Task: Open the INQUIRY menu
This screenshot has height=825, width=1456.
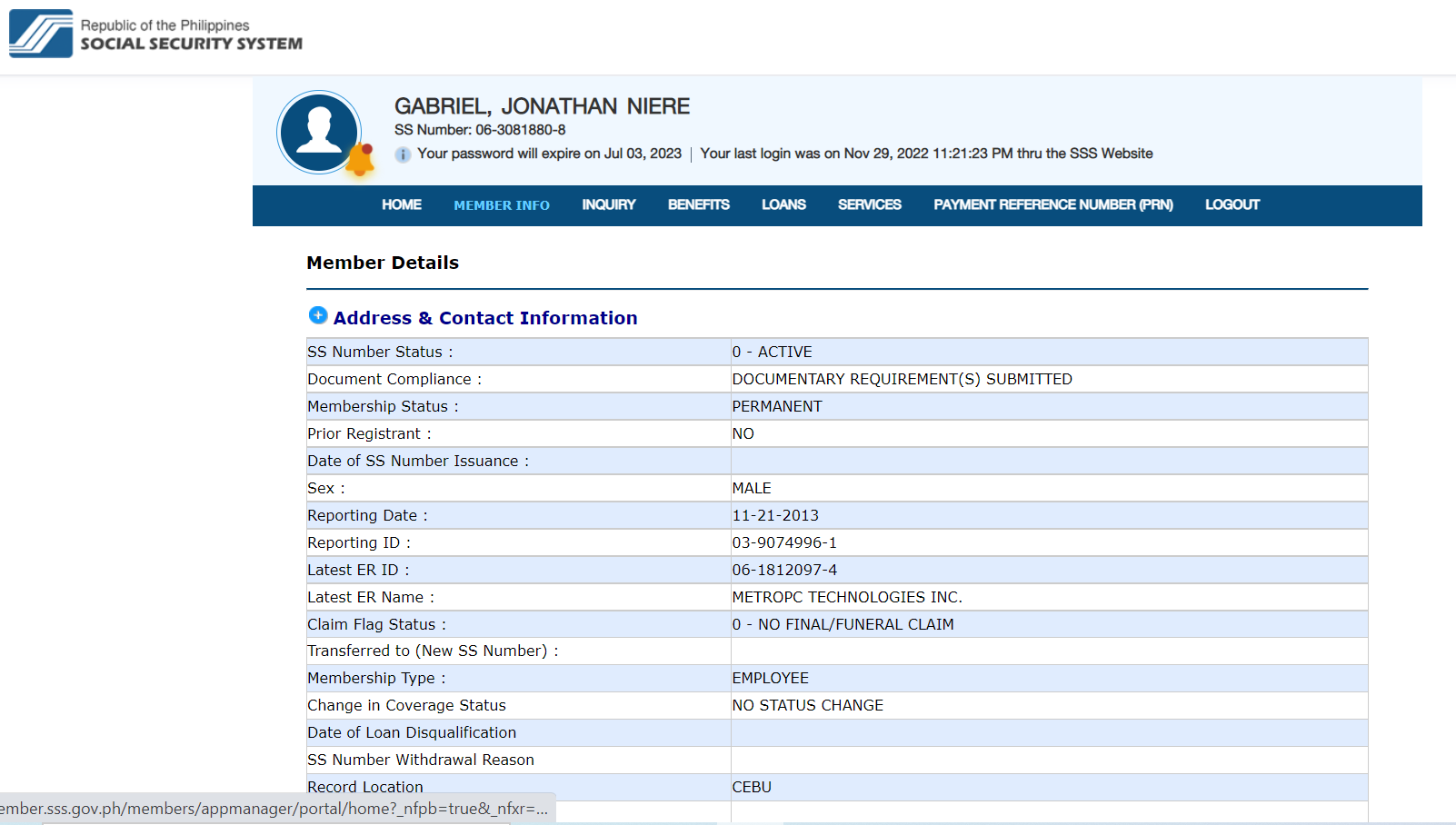Action: (608, 205)
